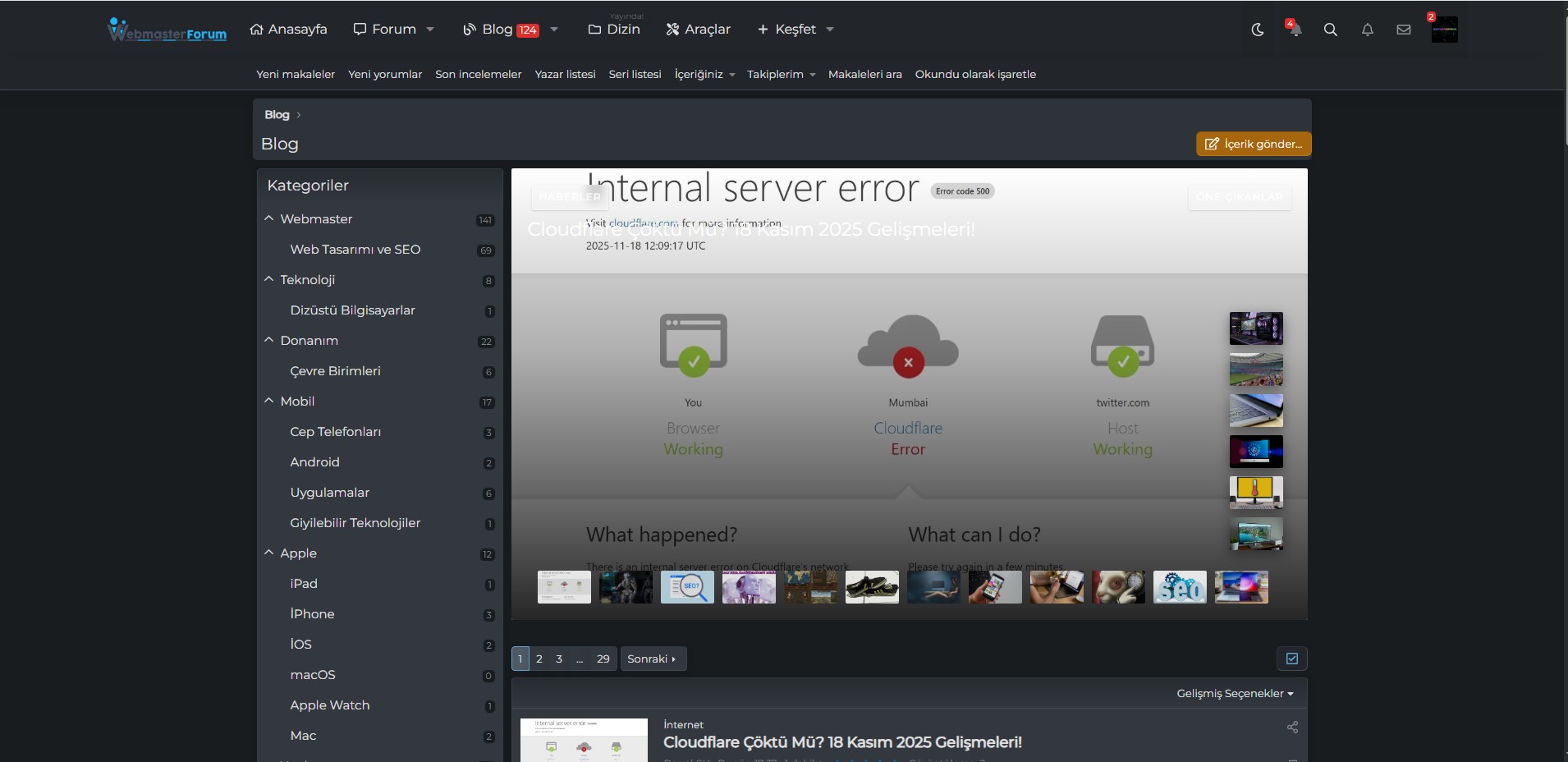Expand the Keşfet menu
The height and width of the screenshot is (762, 1568).
click(795, 30)
